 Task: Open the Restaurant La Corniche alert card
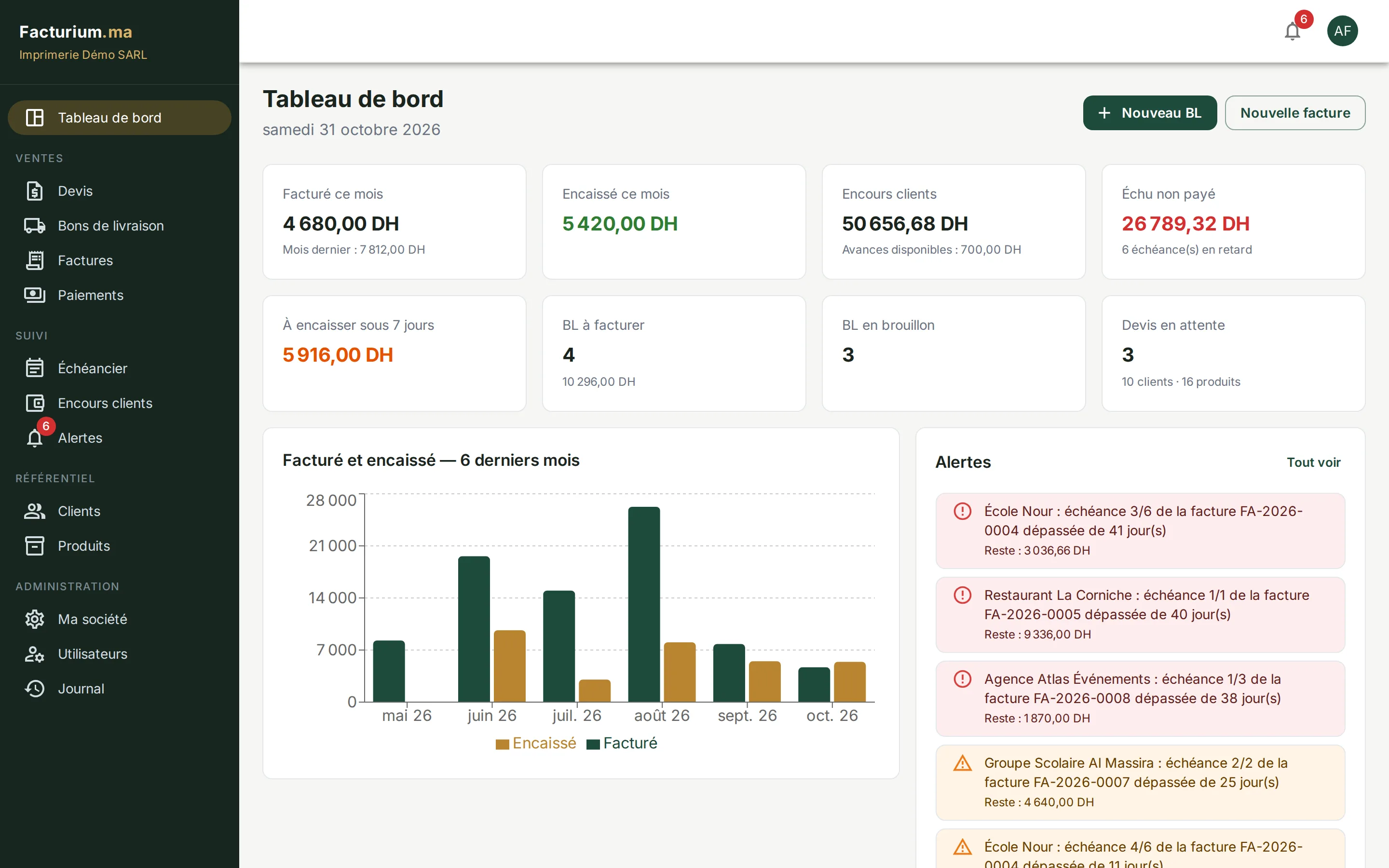click(1140, 615)
